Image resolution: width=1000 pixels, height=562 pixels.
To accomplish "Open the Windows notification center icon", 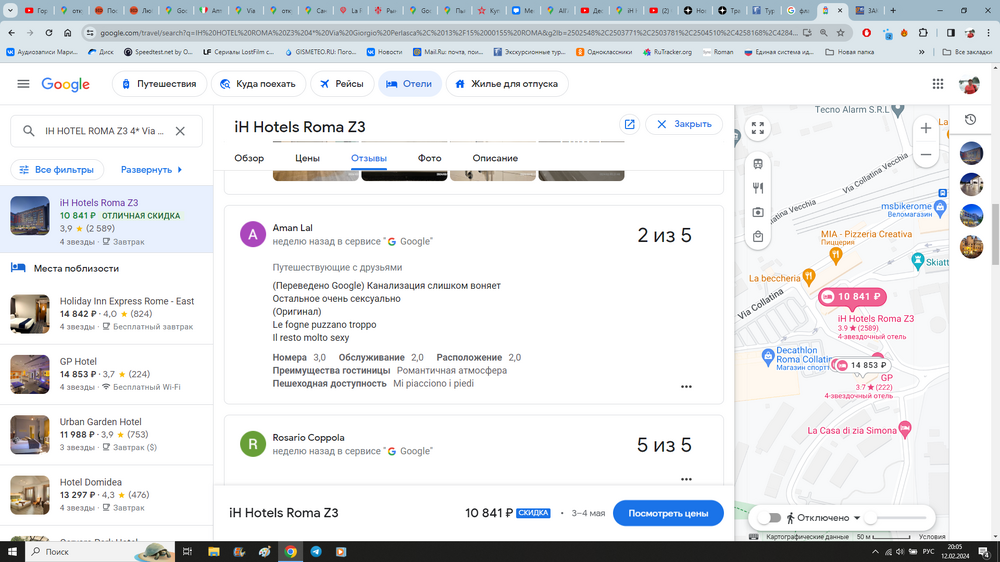I will click(984, 552).
